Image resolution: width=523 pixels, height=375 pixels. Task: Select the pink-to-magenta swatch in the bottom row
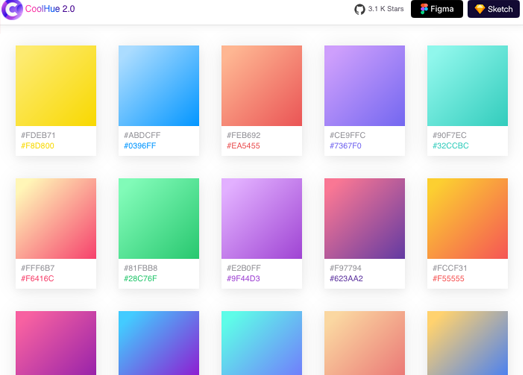[56, 343]
